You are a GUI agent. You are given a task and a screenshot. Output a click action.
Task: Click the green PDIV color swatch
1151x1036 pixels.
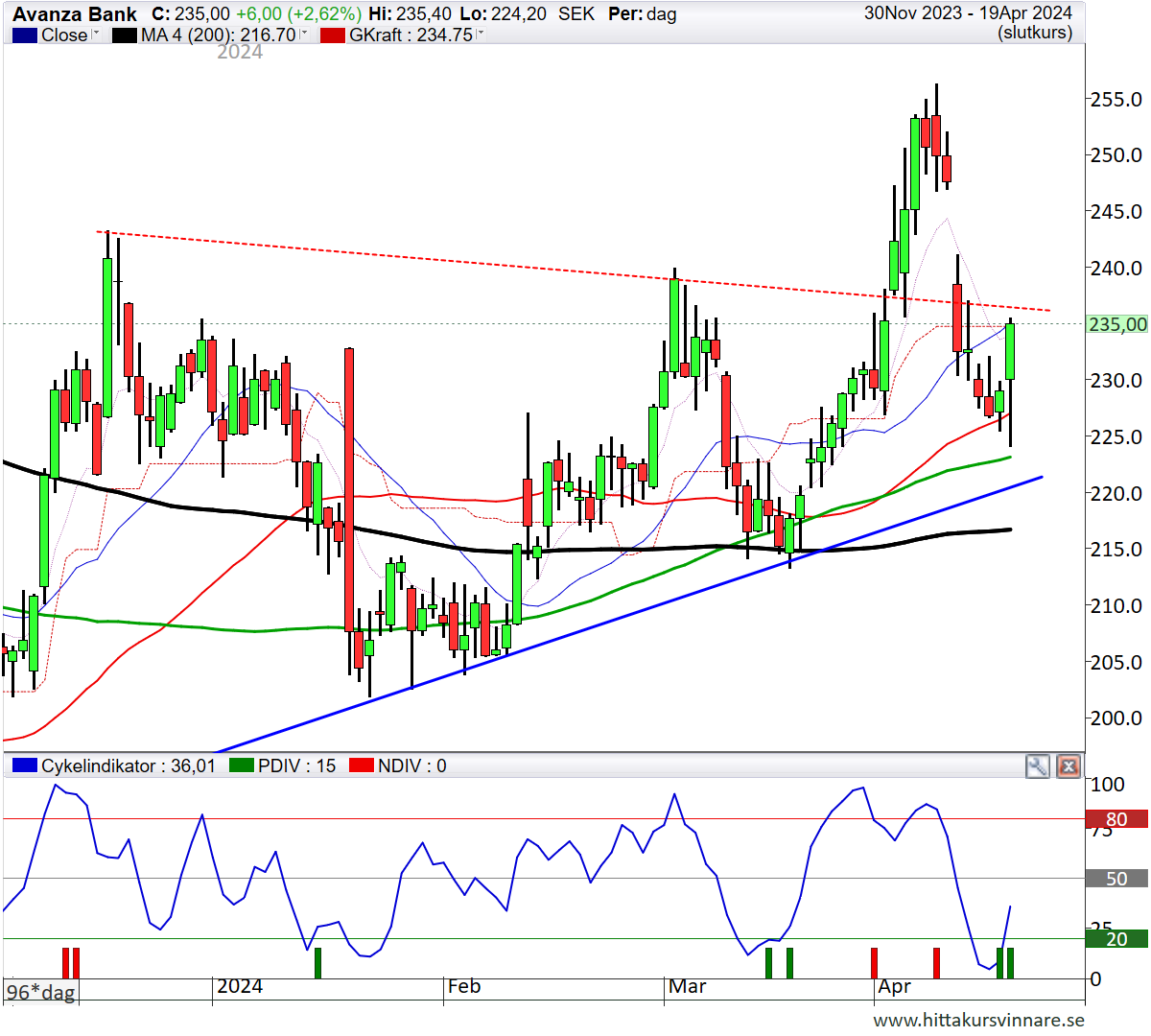click(x=242, y=765)
